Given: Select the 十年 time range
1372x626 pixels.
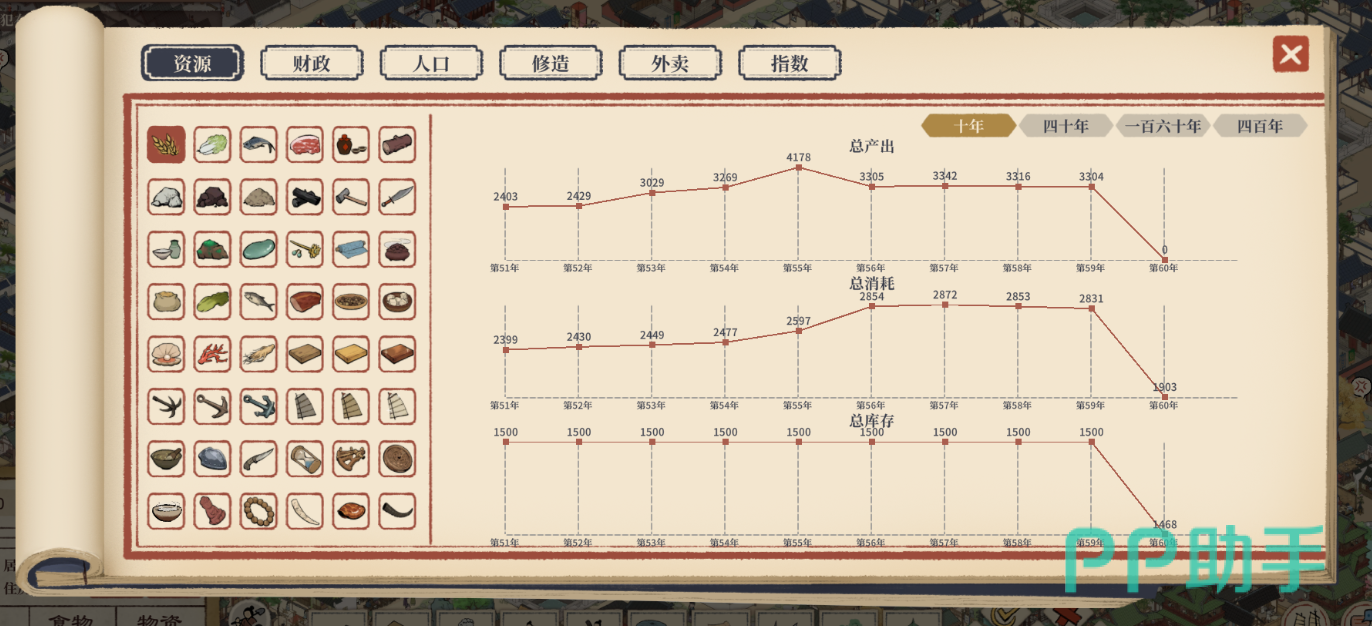Looking at the screenshot, I should point(968,126).
